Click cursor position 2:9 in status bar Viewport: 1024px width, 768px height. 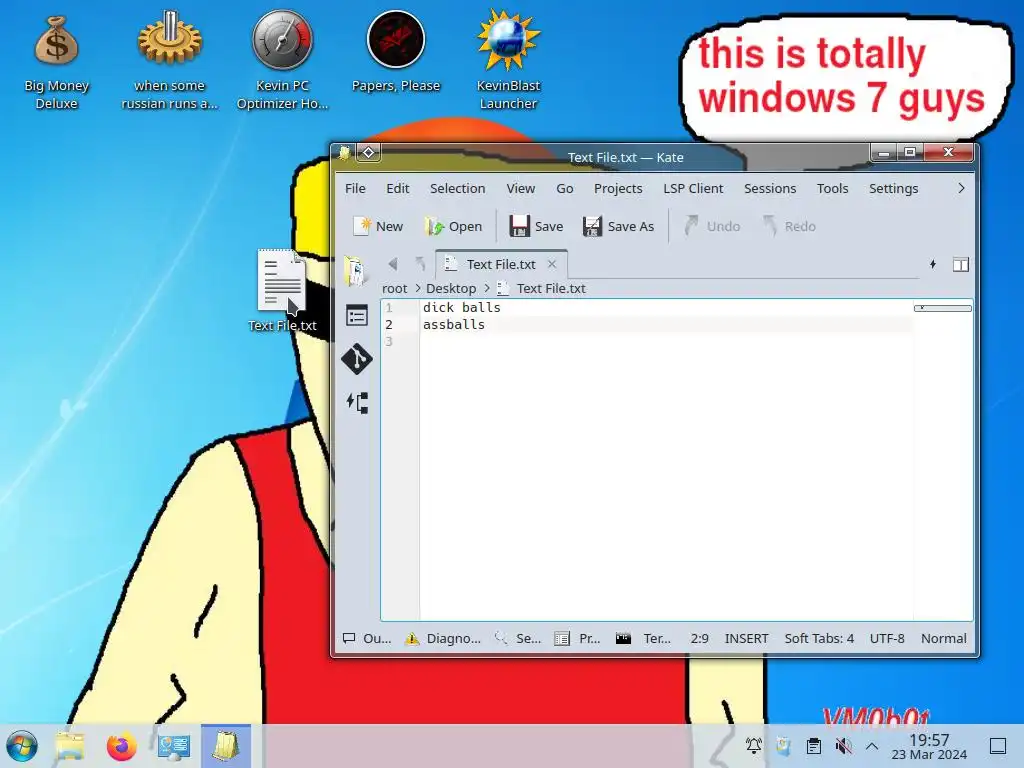[699, 639]
